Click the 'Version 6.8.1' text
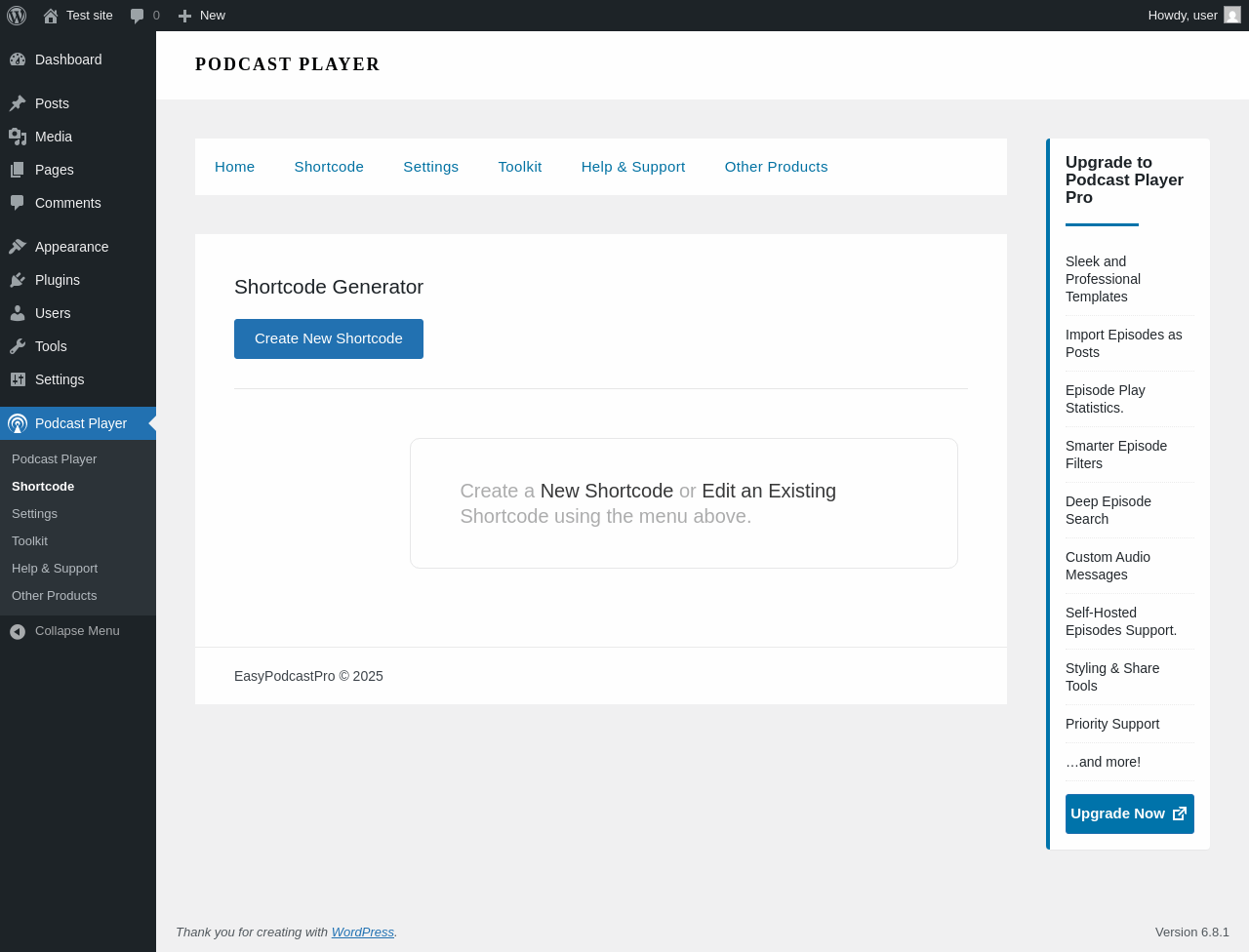Screen dimensions: 1249x952 [x=1192, y=932]
